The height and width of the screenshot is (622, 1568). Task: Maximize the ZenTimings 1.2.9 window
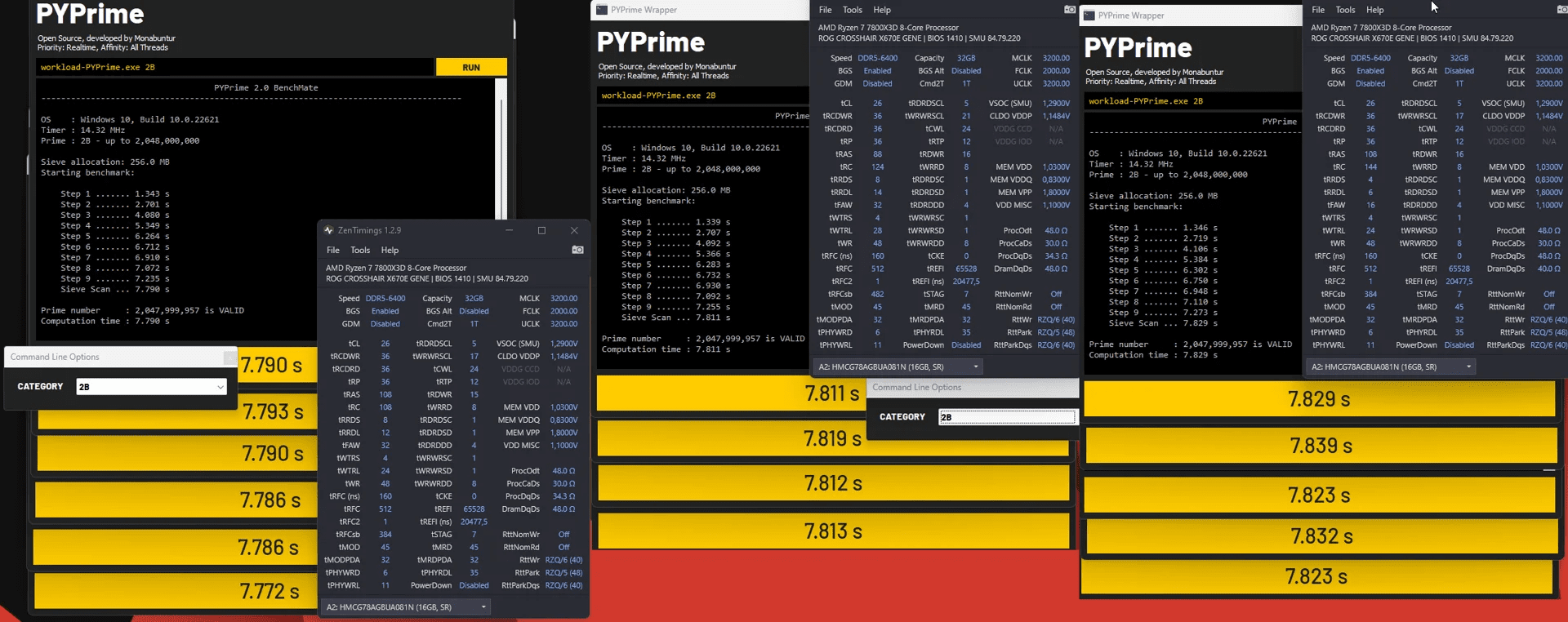pyautogui.click(x=541, y=230)
